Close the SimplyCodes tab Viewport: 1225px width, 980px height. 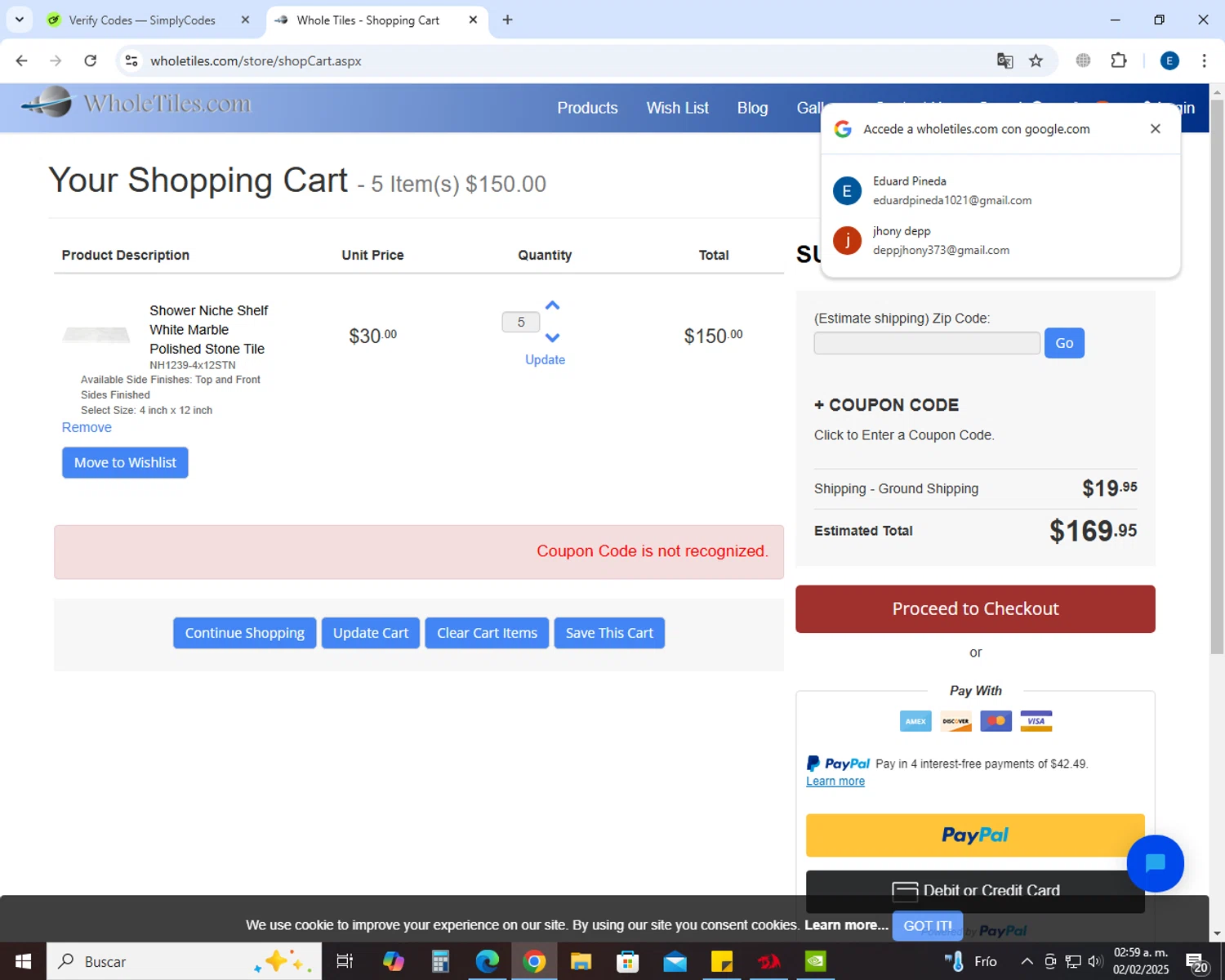tap(245, 20)
